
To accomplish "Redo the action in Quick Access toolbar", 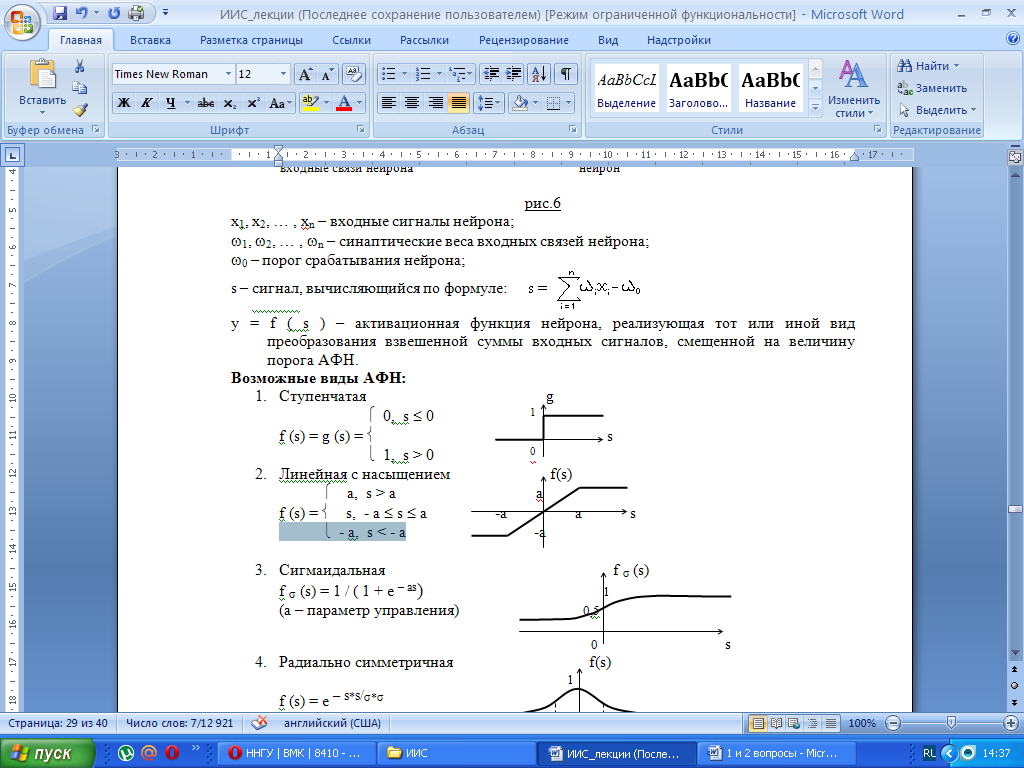I will (115, 13).
